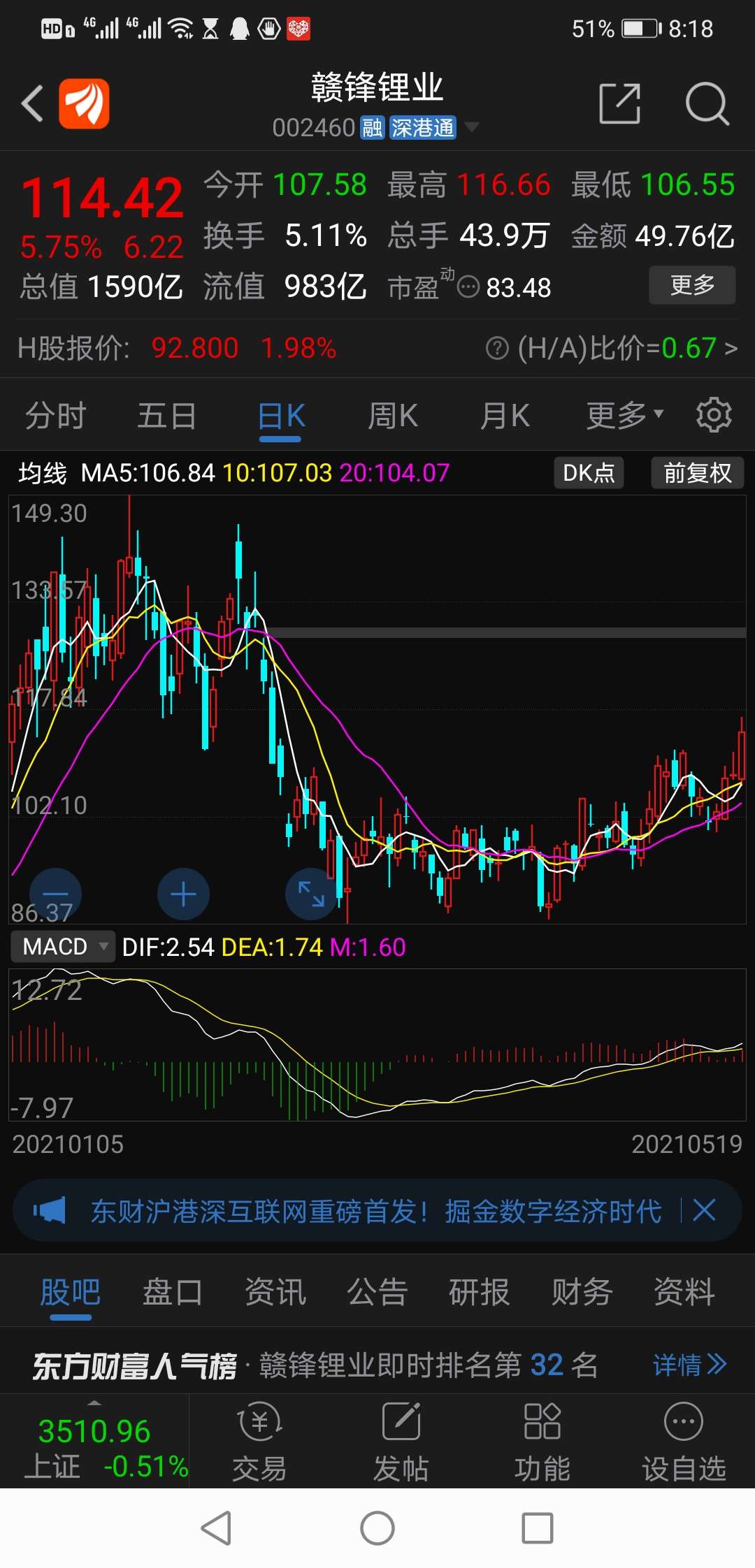Close the promo banner with X
755x1568 pixels.
(704, 1210)
